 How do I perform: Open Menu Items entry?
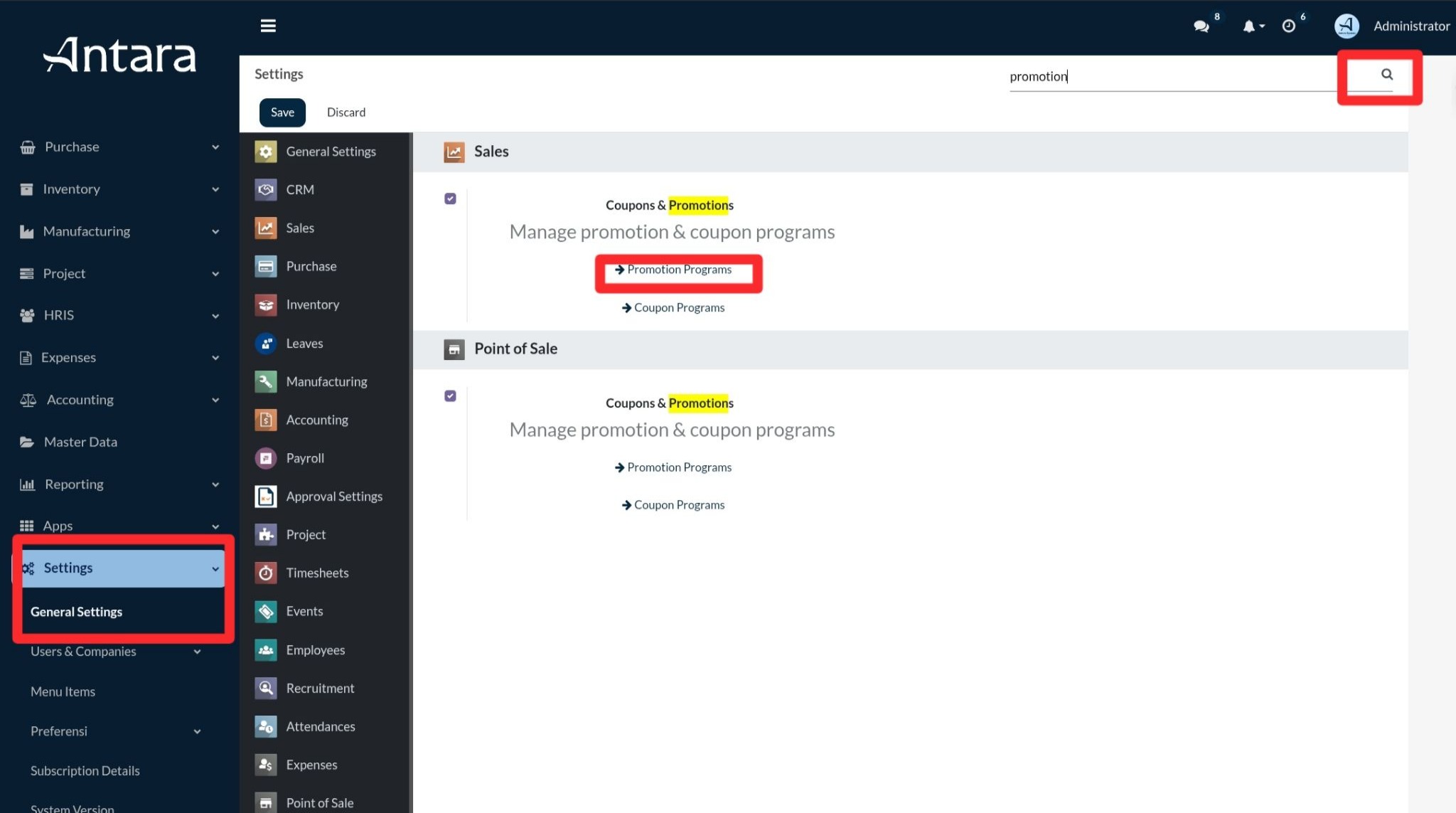tap(63, 691)
